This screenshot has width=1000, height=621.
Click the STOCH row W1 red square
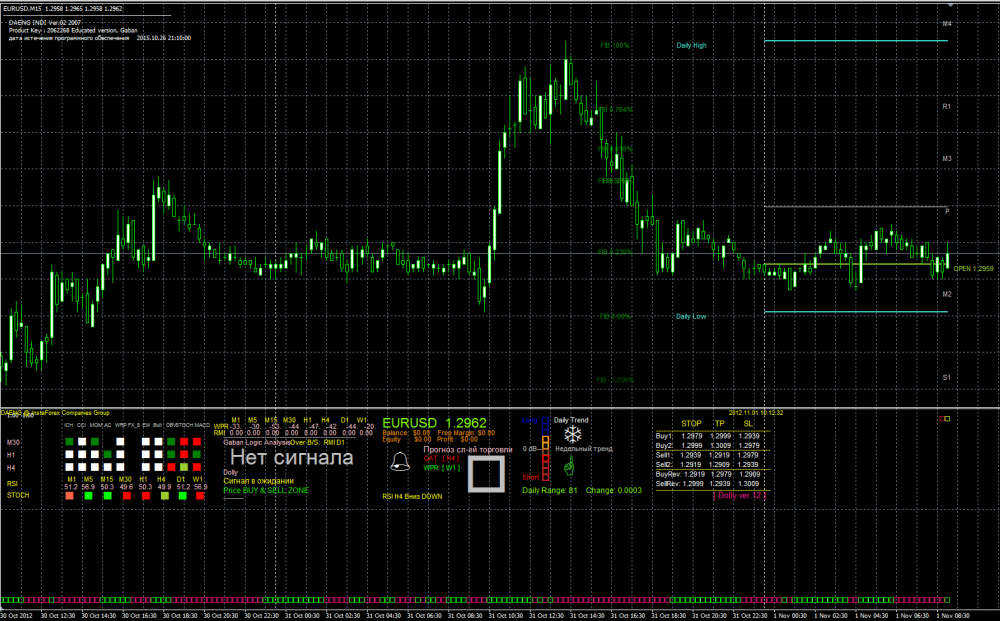point(200,495)
